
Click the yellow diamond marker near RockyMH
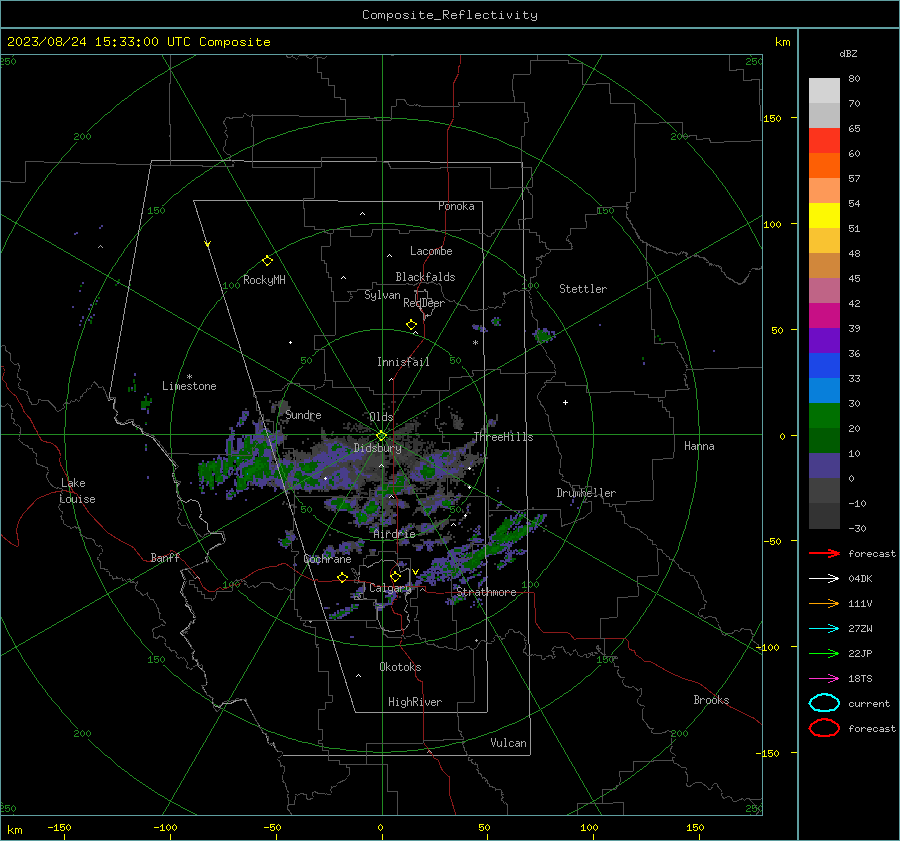click(267, 261)
